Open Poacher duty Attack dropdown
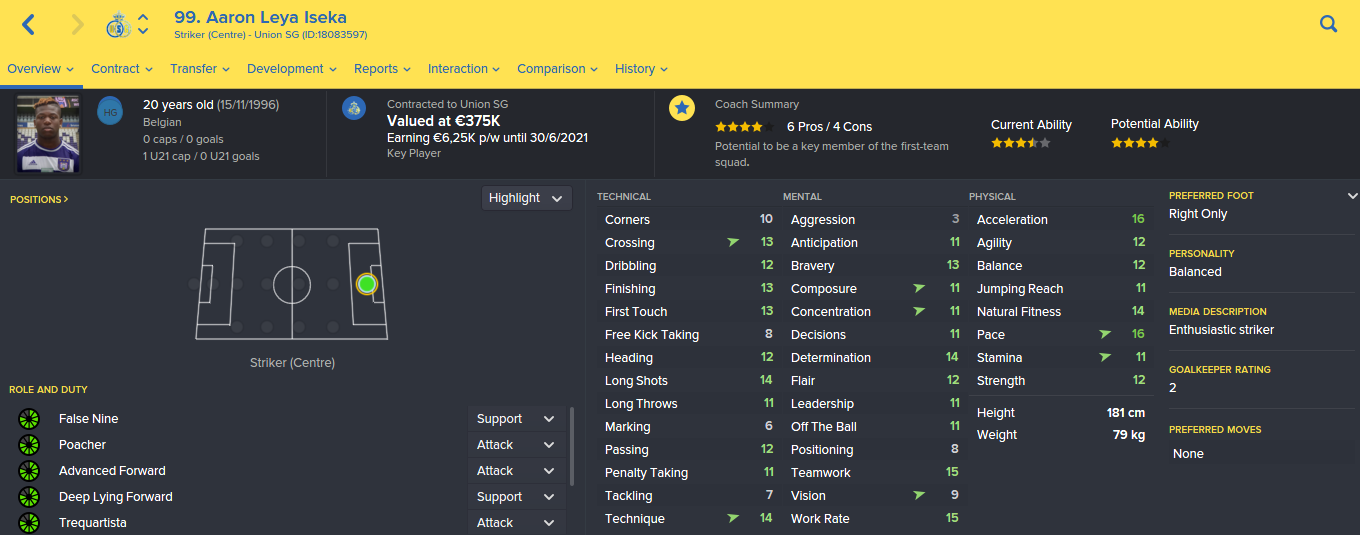The width and height of the screenshot is (1360, 535). coord(516,445)
